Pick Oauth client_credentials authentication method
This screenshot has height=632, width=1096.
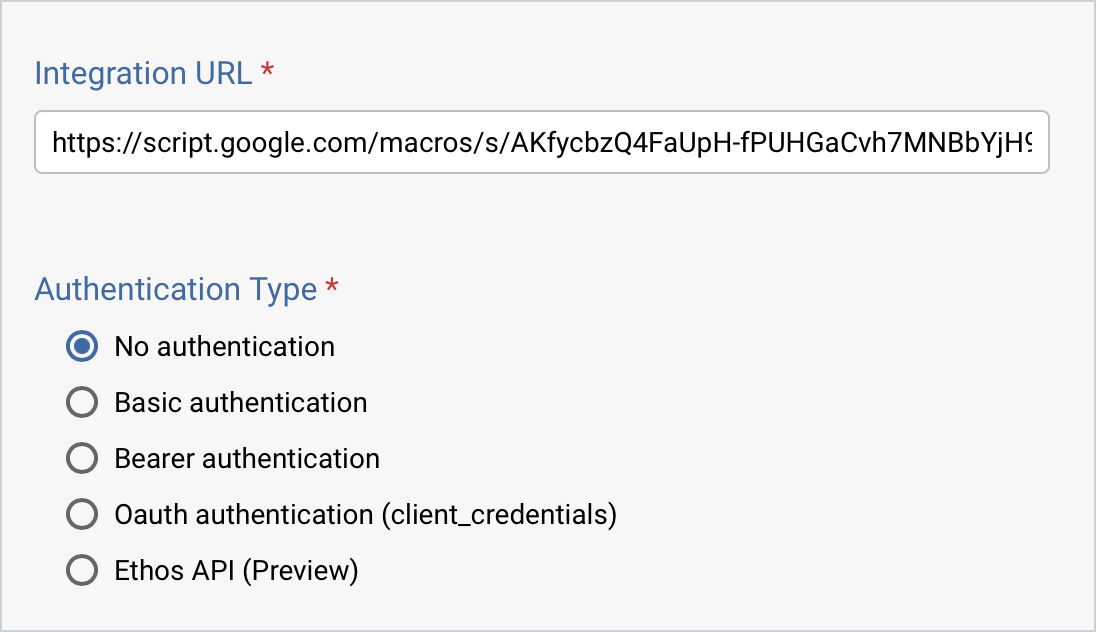[82, 514]
